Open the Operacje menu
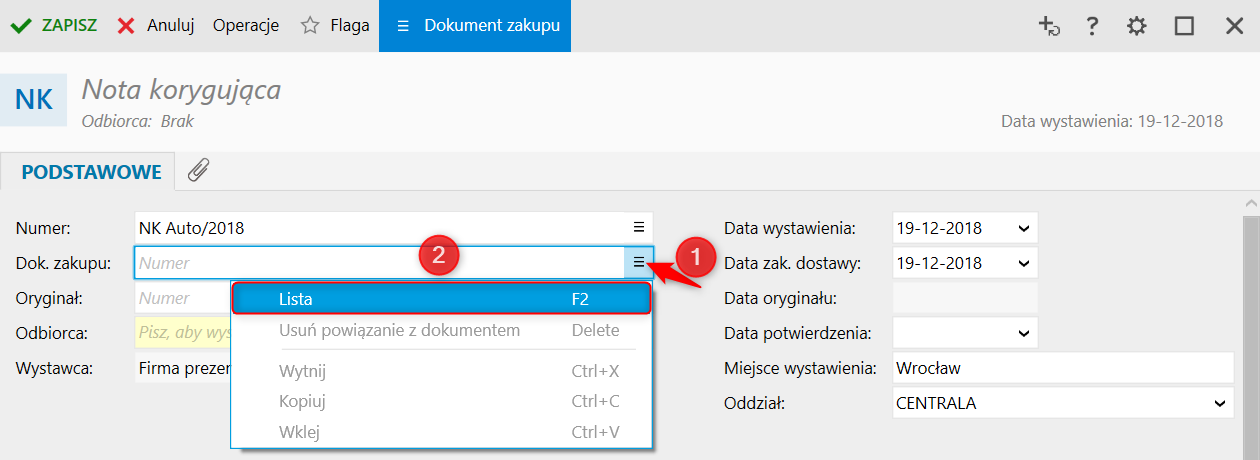The width and height of the screenshot is (1260, 460). pyautogui.click(x=245, y=26)
